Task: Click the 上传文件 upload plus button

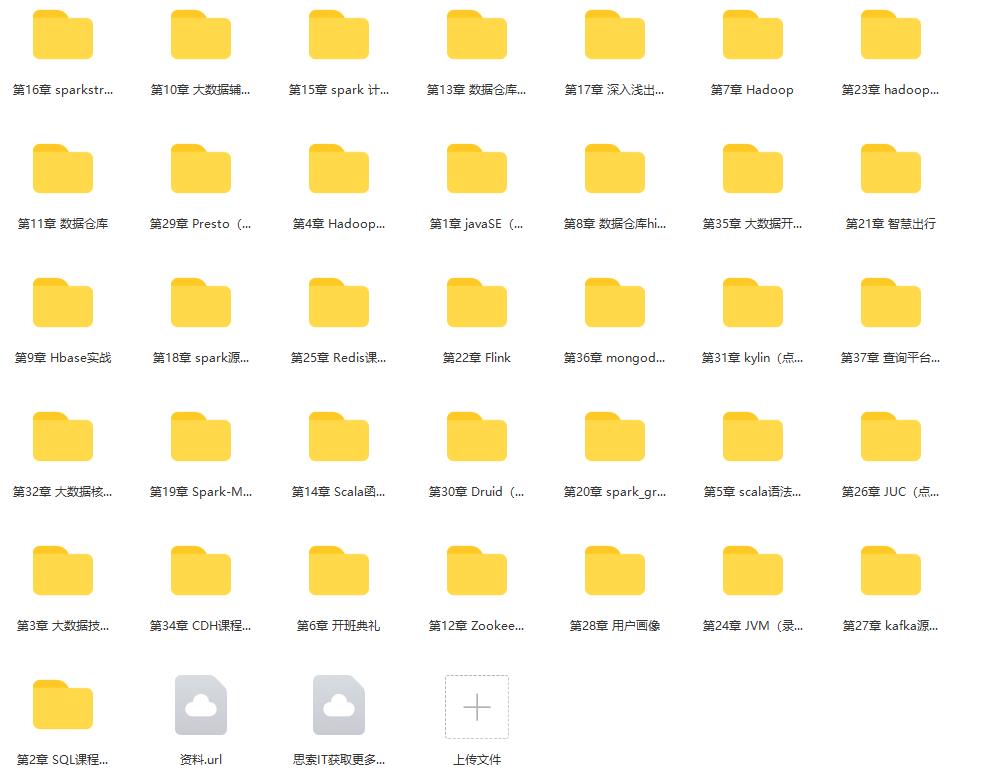Action: [x=477, y=707]
